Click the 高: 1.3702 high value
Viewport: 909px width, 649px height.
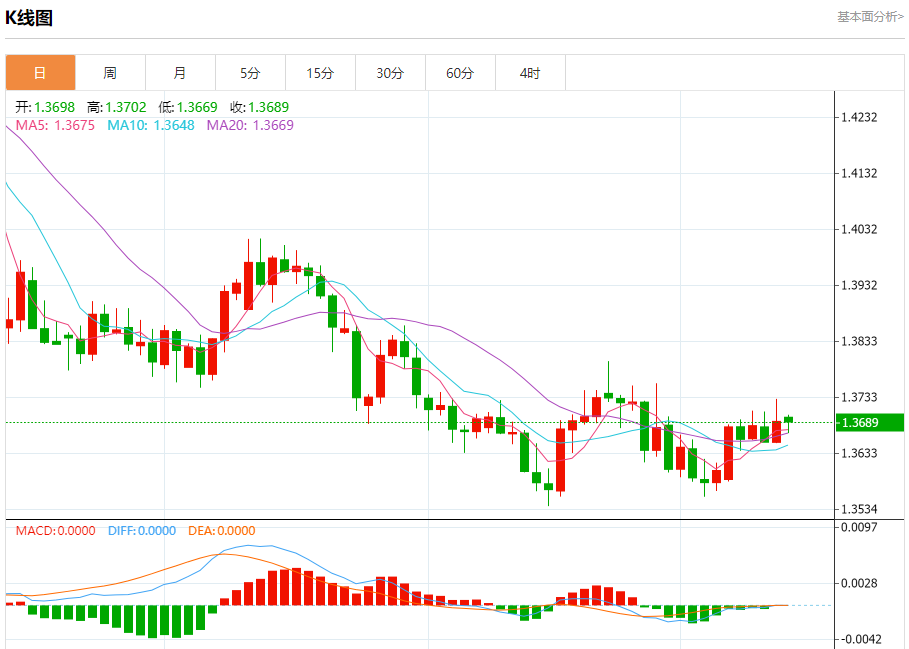117,107
